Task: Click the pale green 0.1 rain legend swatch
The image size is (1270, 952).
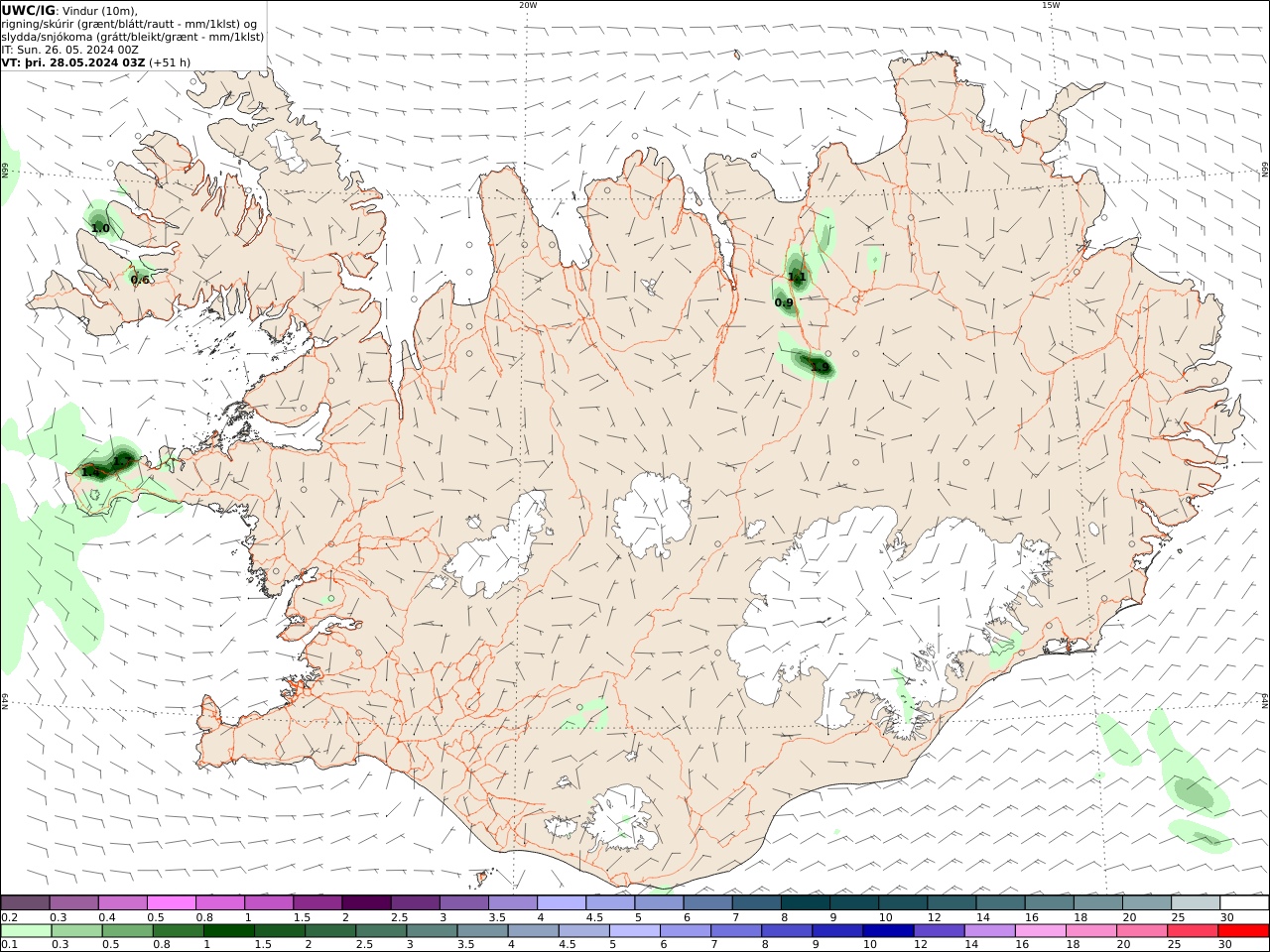Action: (x=25, y=931)
